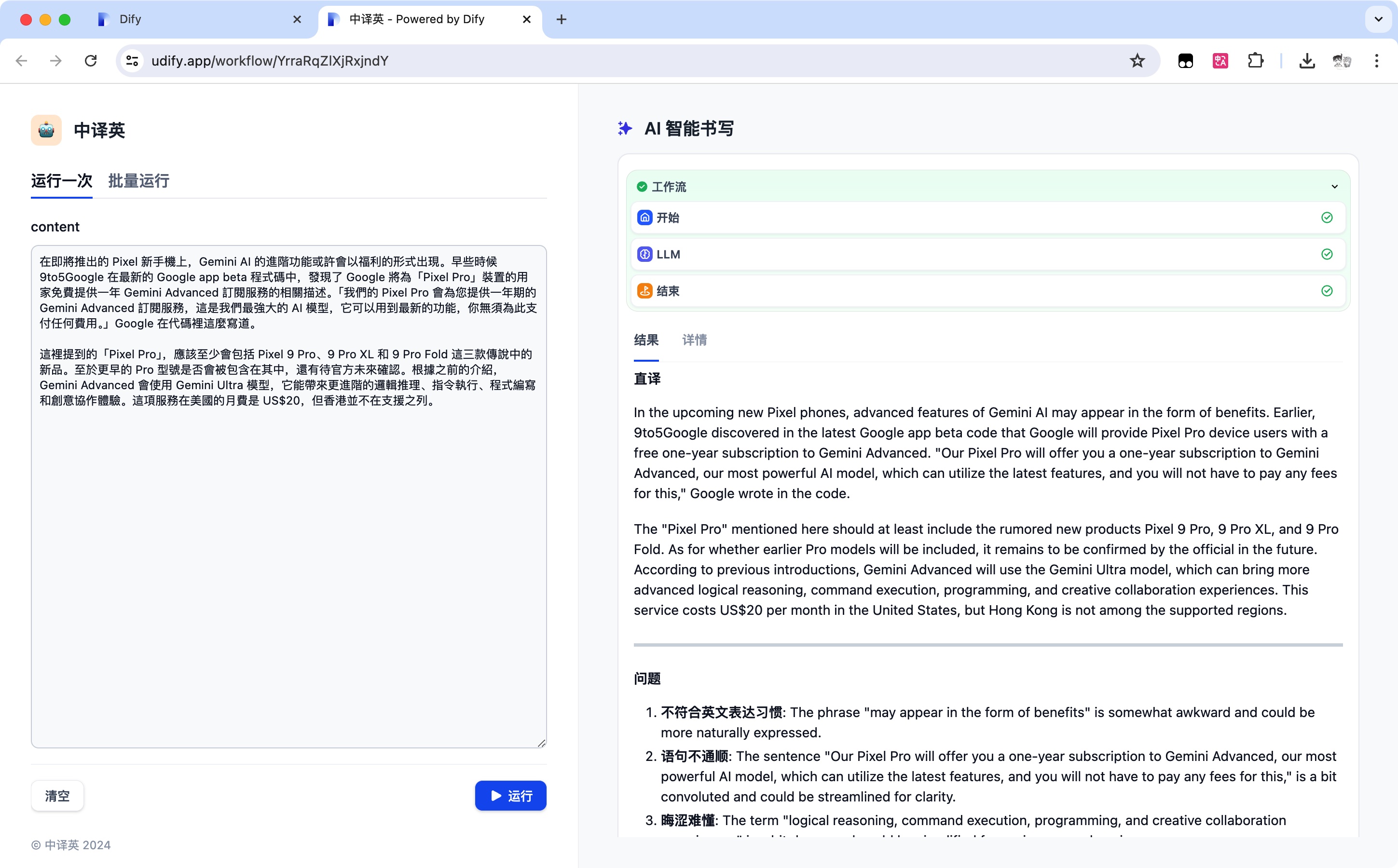Open a new browser tab

click(x=562, y=19)
